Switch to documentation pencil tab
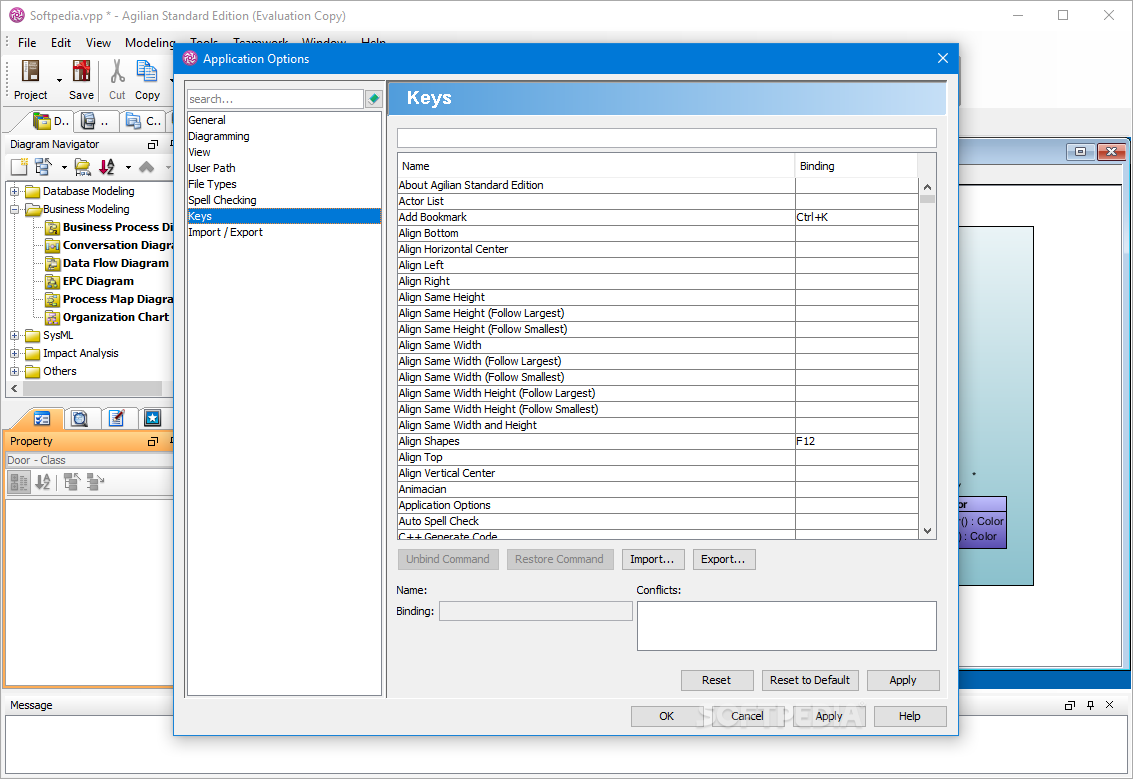This screenshot has width=1133, height=779. (x=116, y=418)
